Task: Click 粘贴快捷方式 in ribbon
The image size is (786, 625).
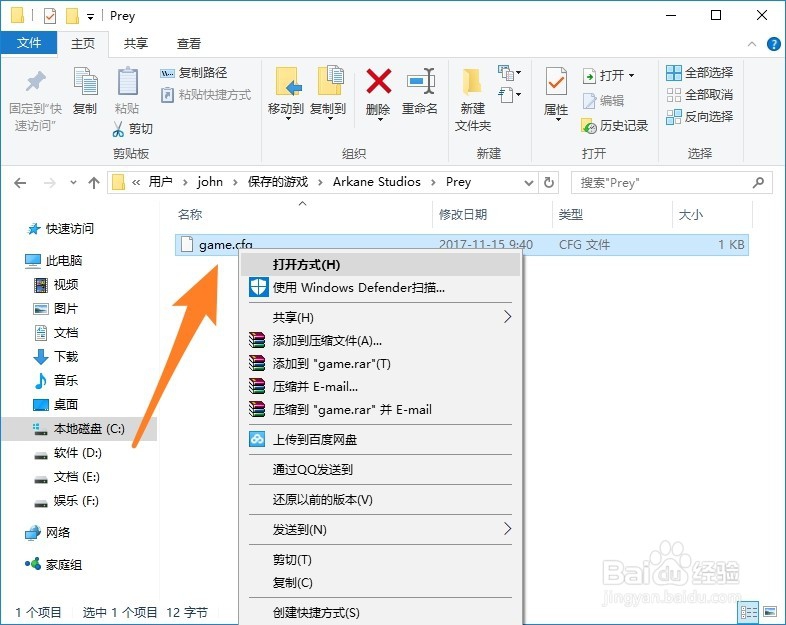Action: pos(206,95)
